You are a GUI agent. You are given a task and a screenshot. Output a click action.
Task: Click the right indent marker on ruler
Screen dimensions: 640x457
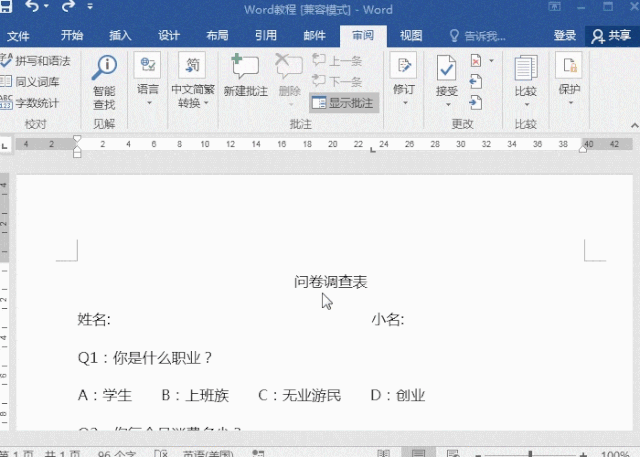click(583, 149)
